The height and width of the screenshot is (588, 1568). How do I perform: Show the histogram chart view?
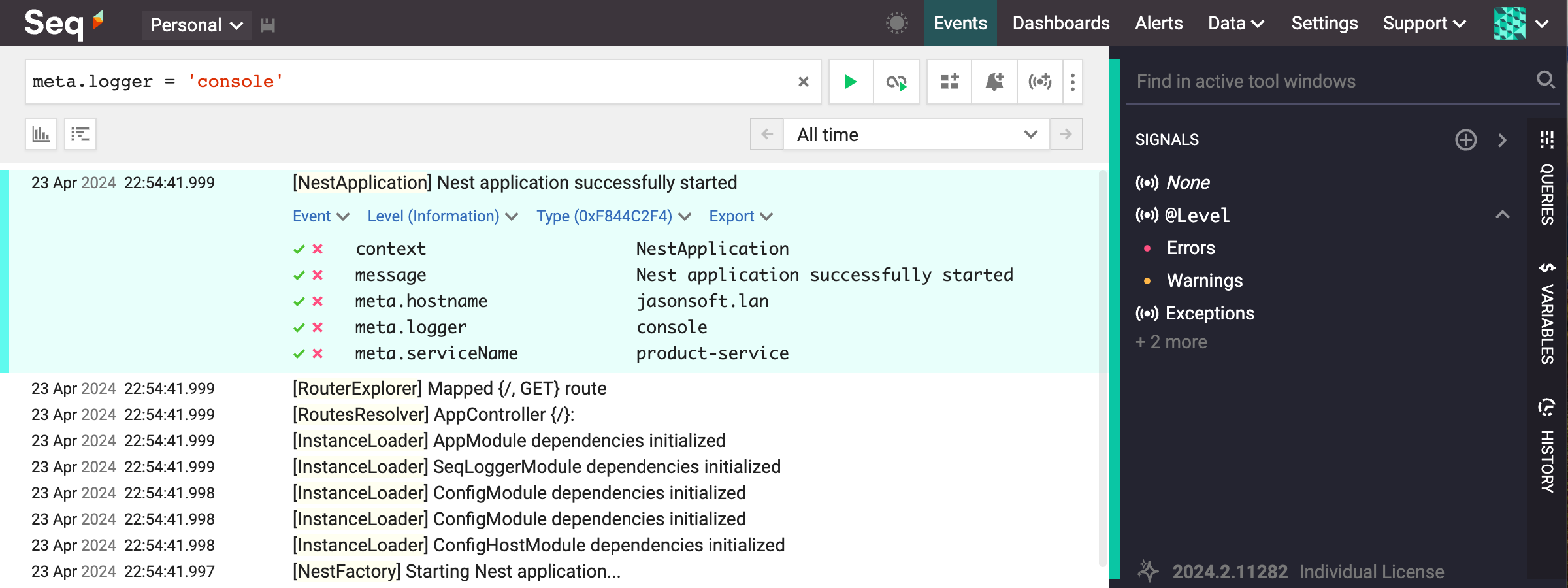coord(41,134)
